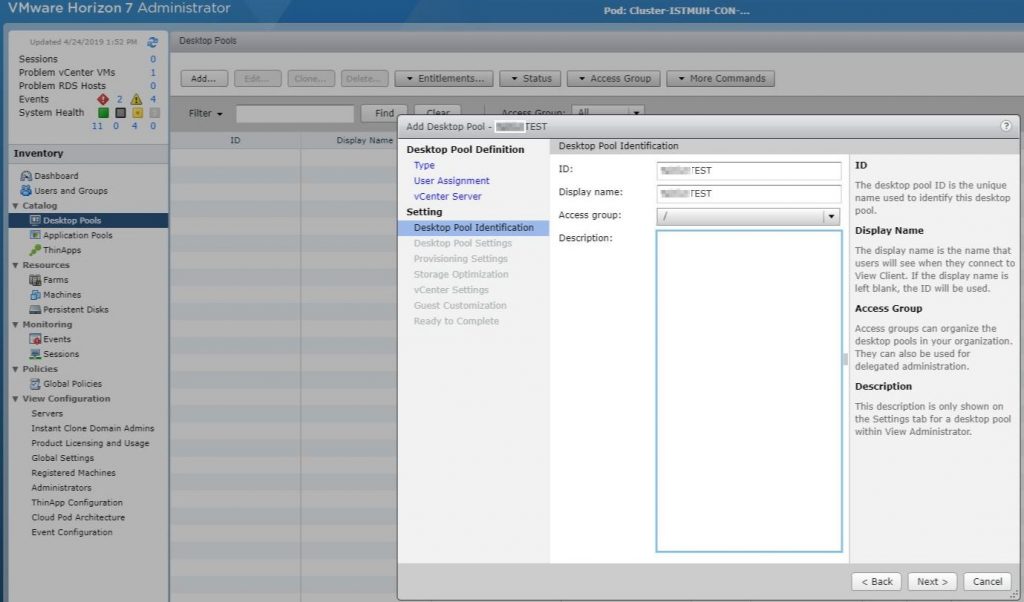The width and height of the screenshot is (1024, 602).
Task: Open Product Licensing and Usage
Action: point(90,443)
